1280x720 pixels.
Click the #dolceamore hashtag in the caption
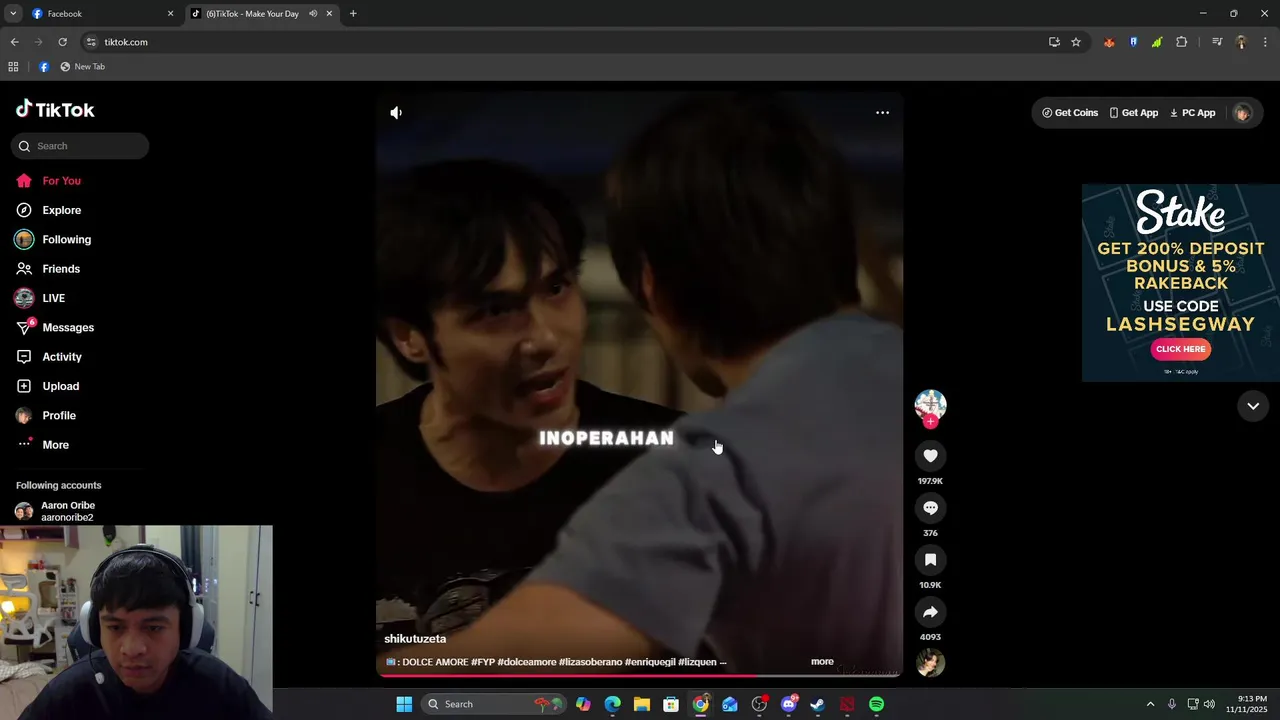pos(527,662)
